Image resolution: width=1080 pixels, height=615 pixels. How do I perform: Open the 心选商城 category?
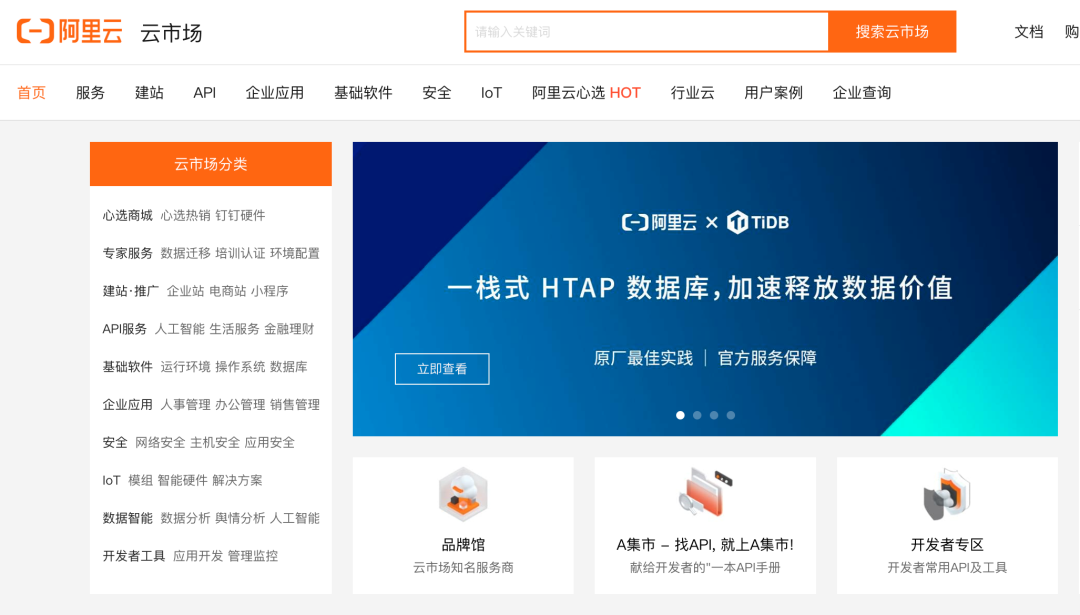click(127, 216)
